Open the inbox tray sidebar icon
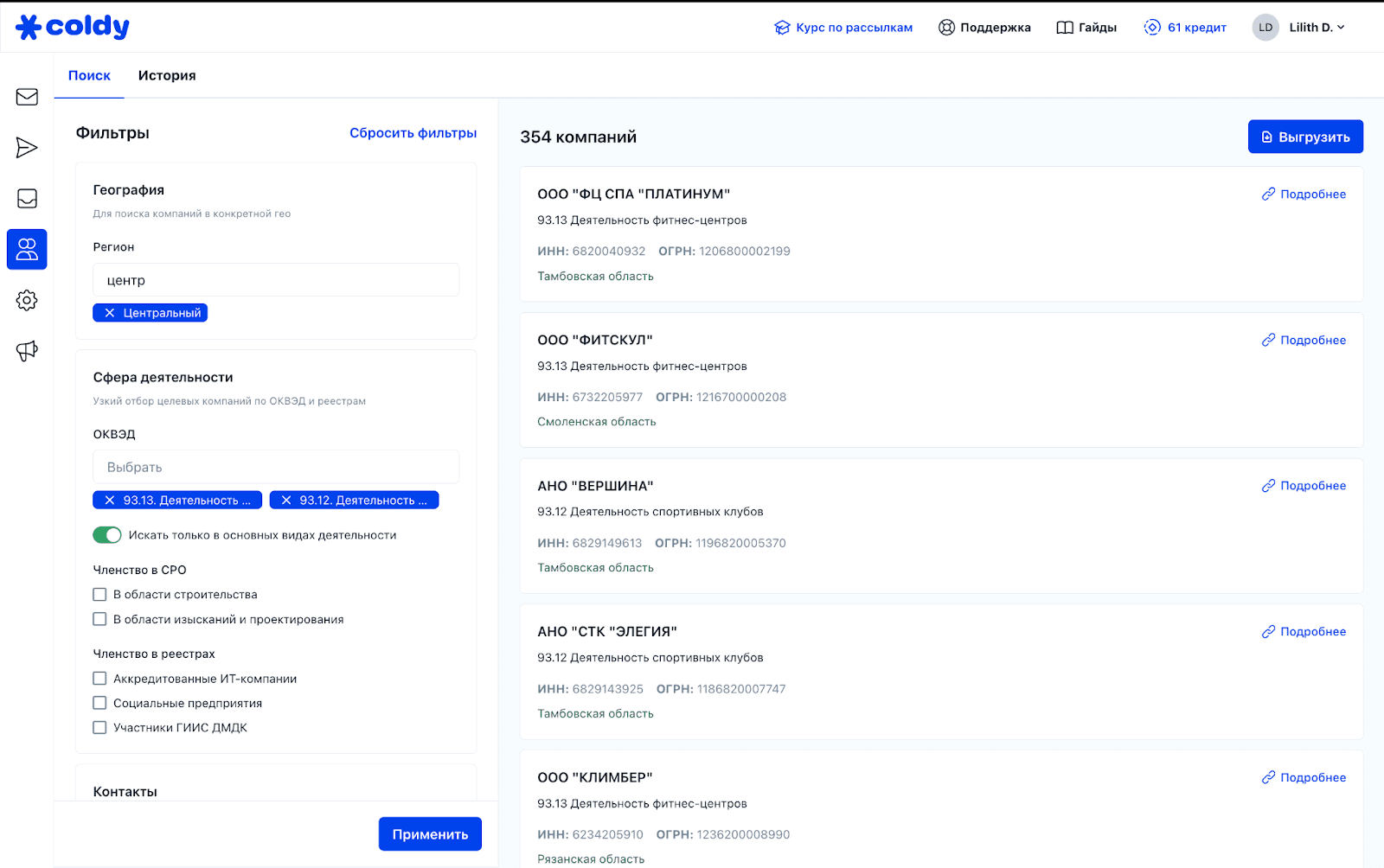Image resolution: width=1384 pixels, height=868 pixels. coord(27,199)
